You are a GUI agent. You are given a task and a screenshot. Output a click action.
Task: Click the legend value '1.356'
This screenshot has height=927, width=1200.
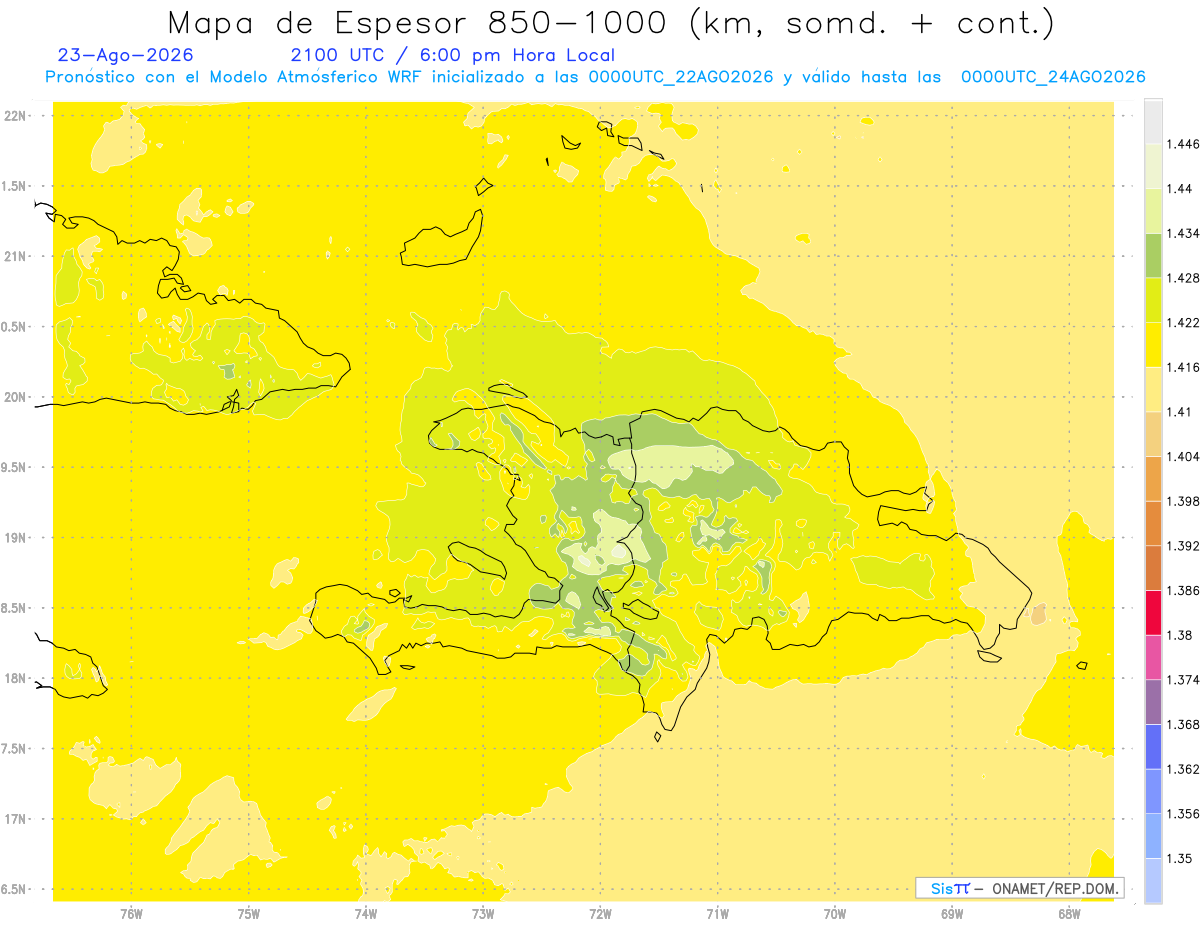(x=1185, y=813)
